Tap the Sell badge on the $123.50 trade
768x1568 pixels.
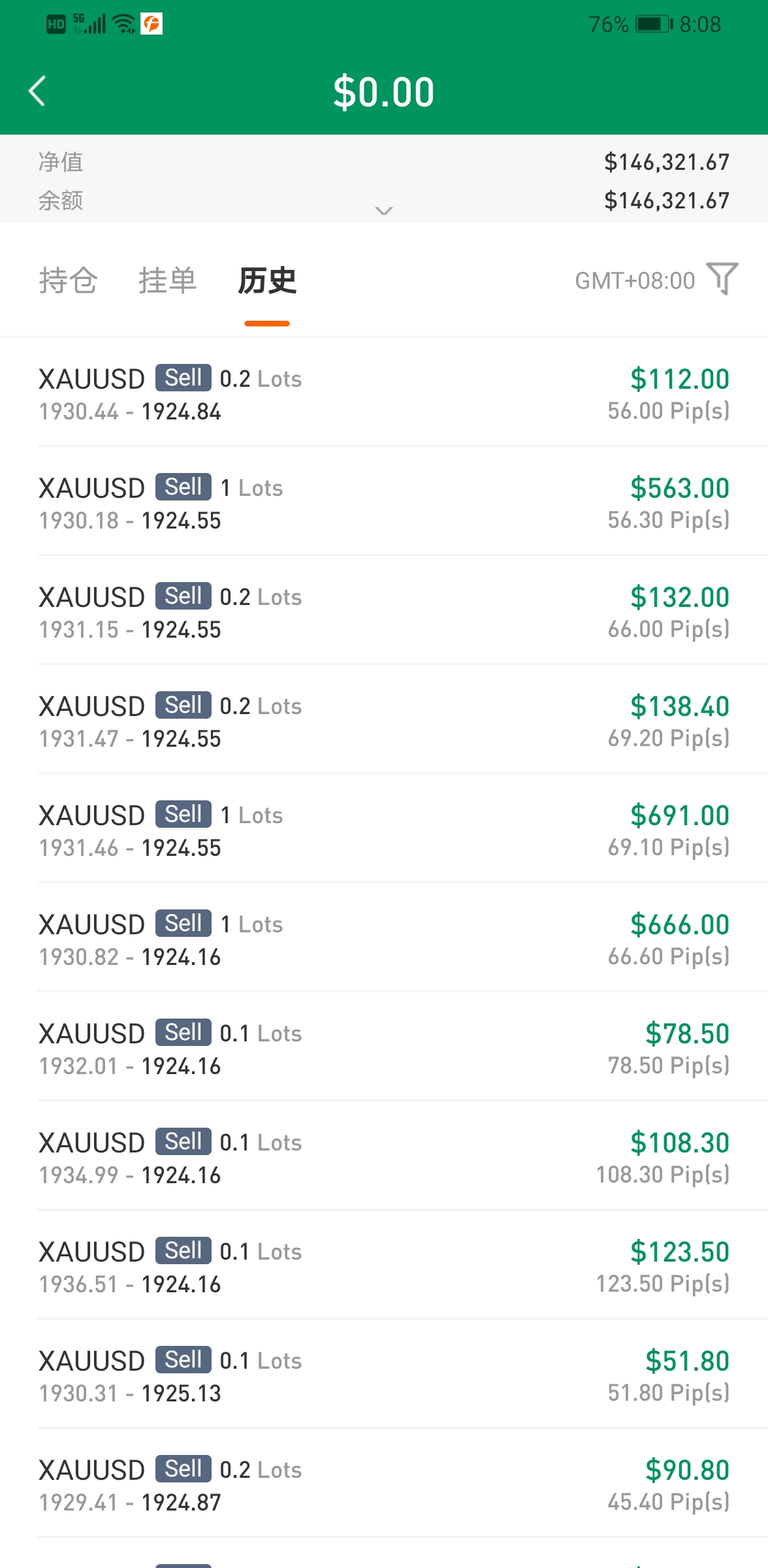184,1250
